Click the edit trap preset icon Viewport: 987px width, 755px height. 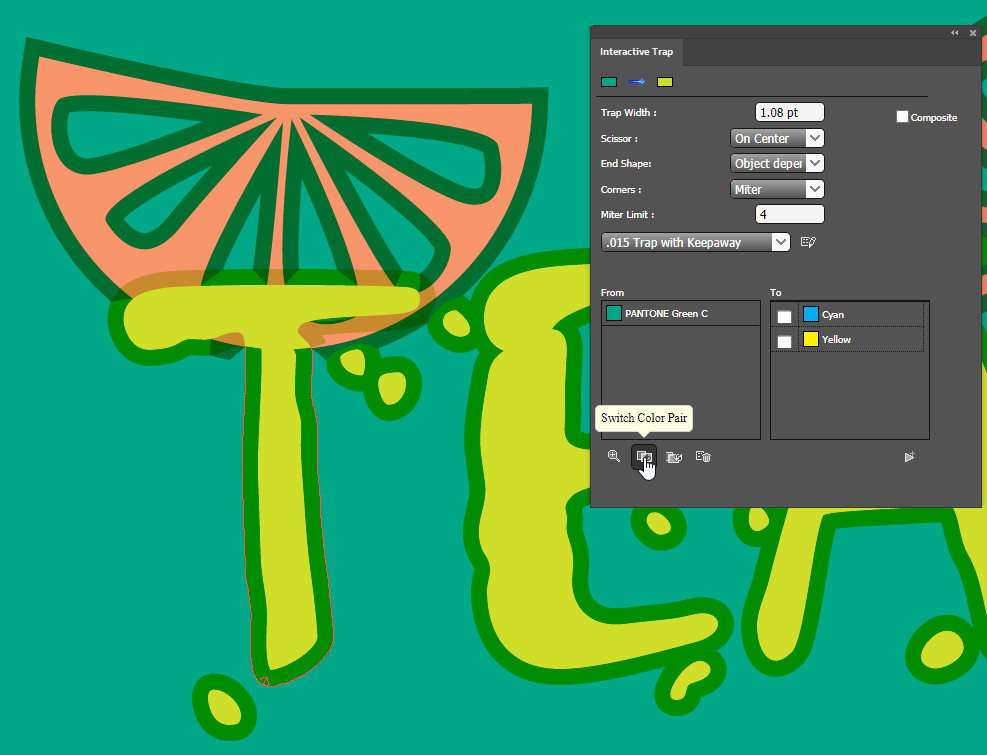click(809, 242)
